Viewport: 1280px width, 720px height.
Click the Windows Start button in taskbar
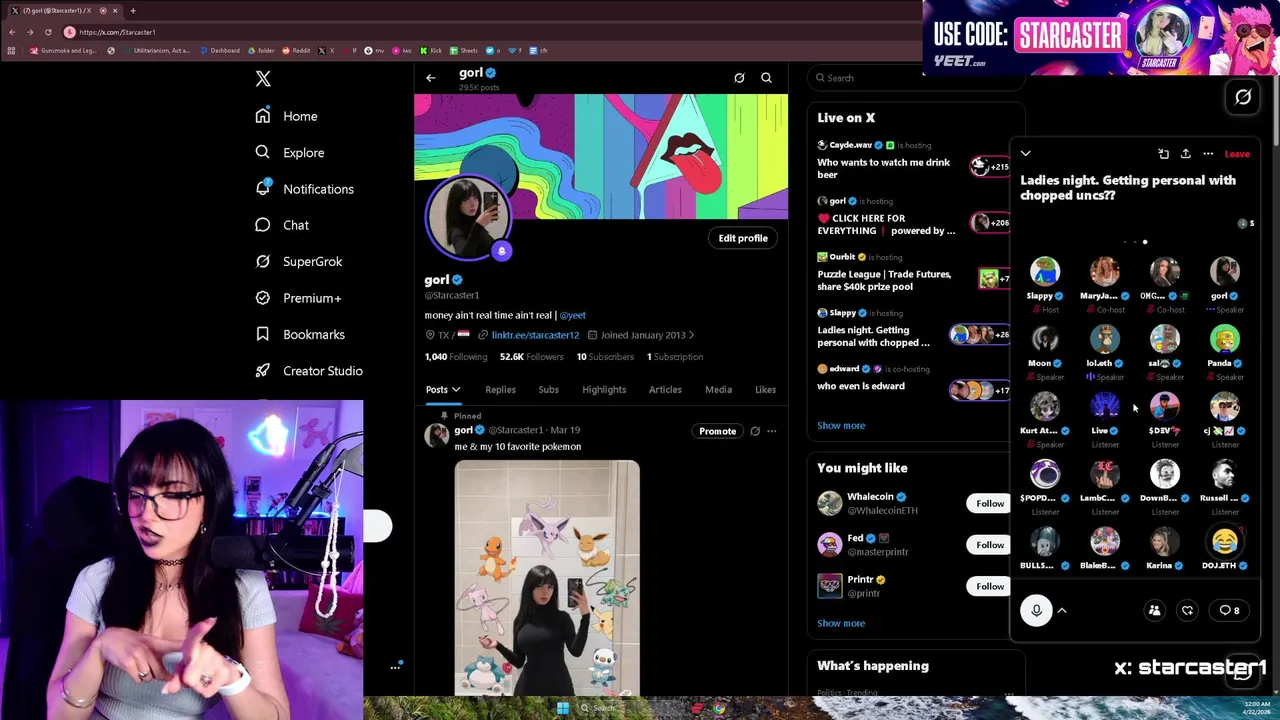(x=562, y=708)
